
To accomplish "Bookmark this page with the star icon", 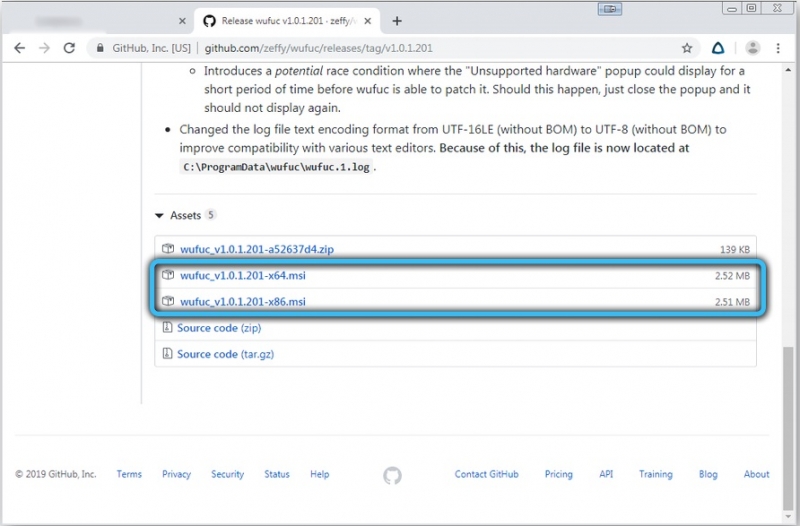I will pos(687,48).
